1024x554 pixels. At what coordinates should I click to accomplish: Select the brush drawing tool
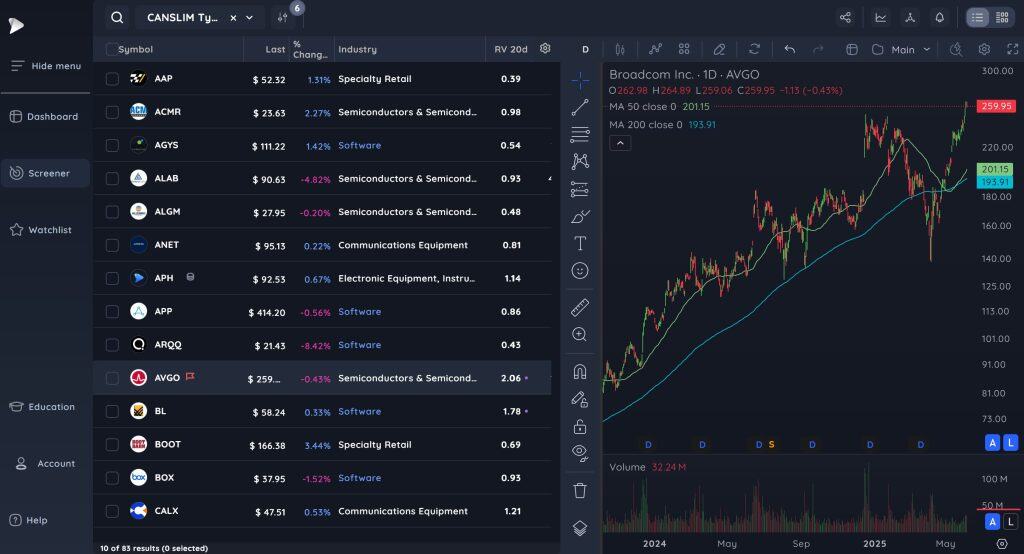(580, 216)
